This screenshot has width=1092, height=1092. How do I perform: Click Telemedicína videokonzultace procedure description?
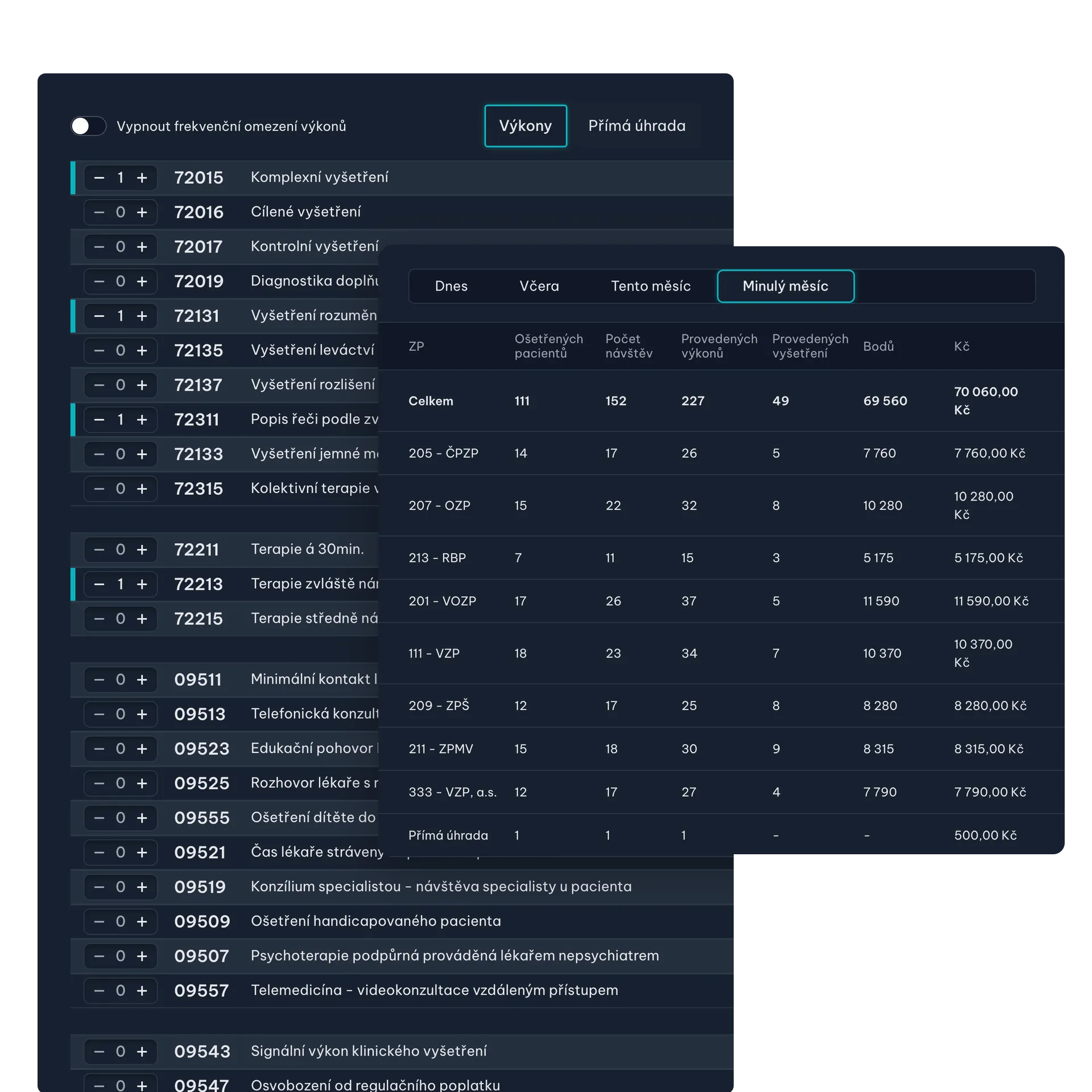point(434,990)
